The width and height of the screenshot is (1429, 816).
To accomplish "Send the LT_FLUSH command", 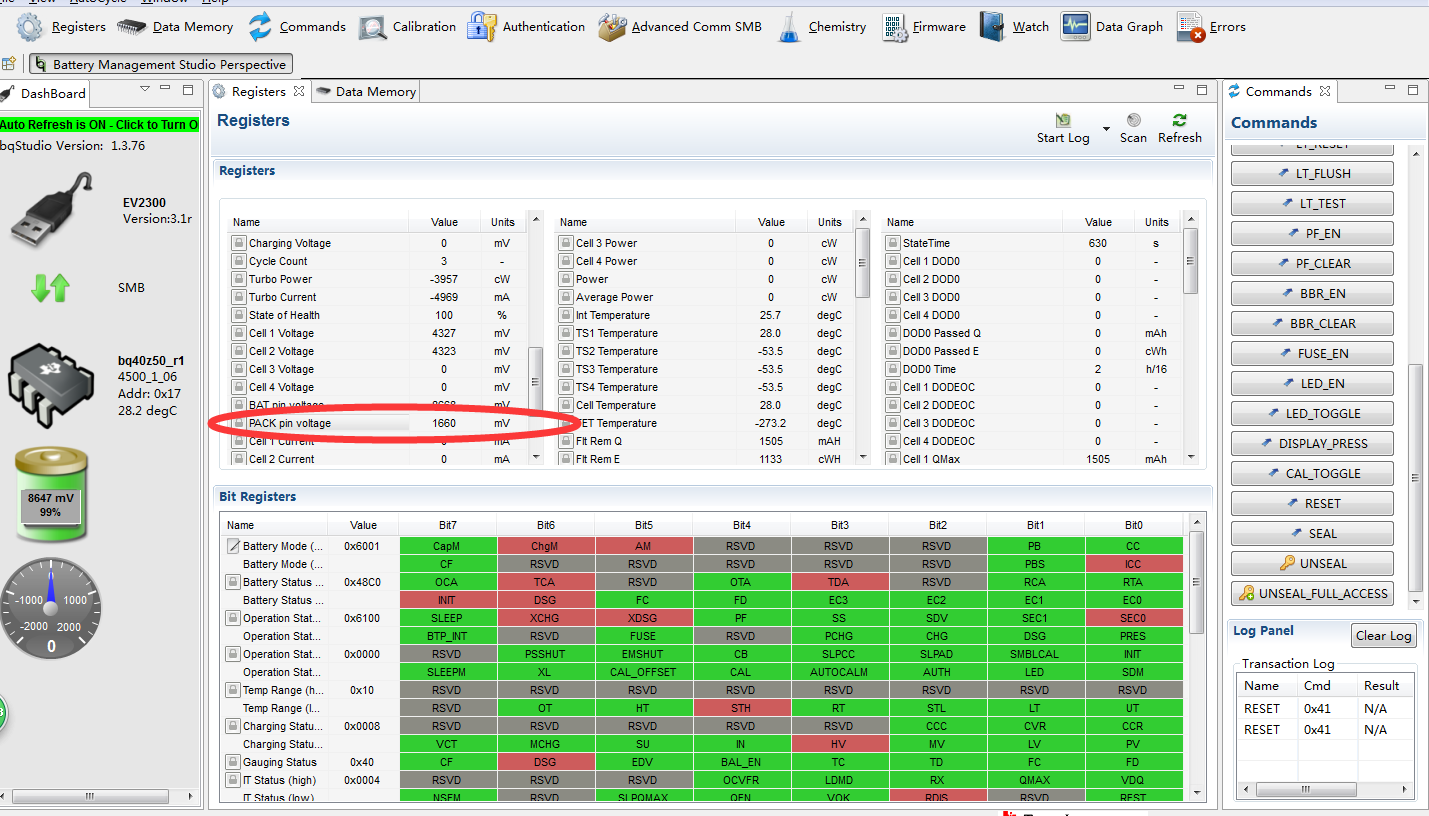I will coord(1312,174).
